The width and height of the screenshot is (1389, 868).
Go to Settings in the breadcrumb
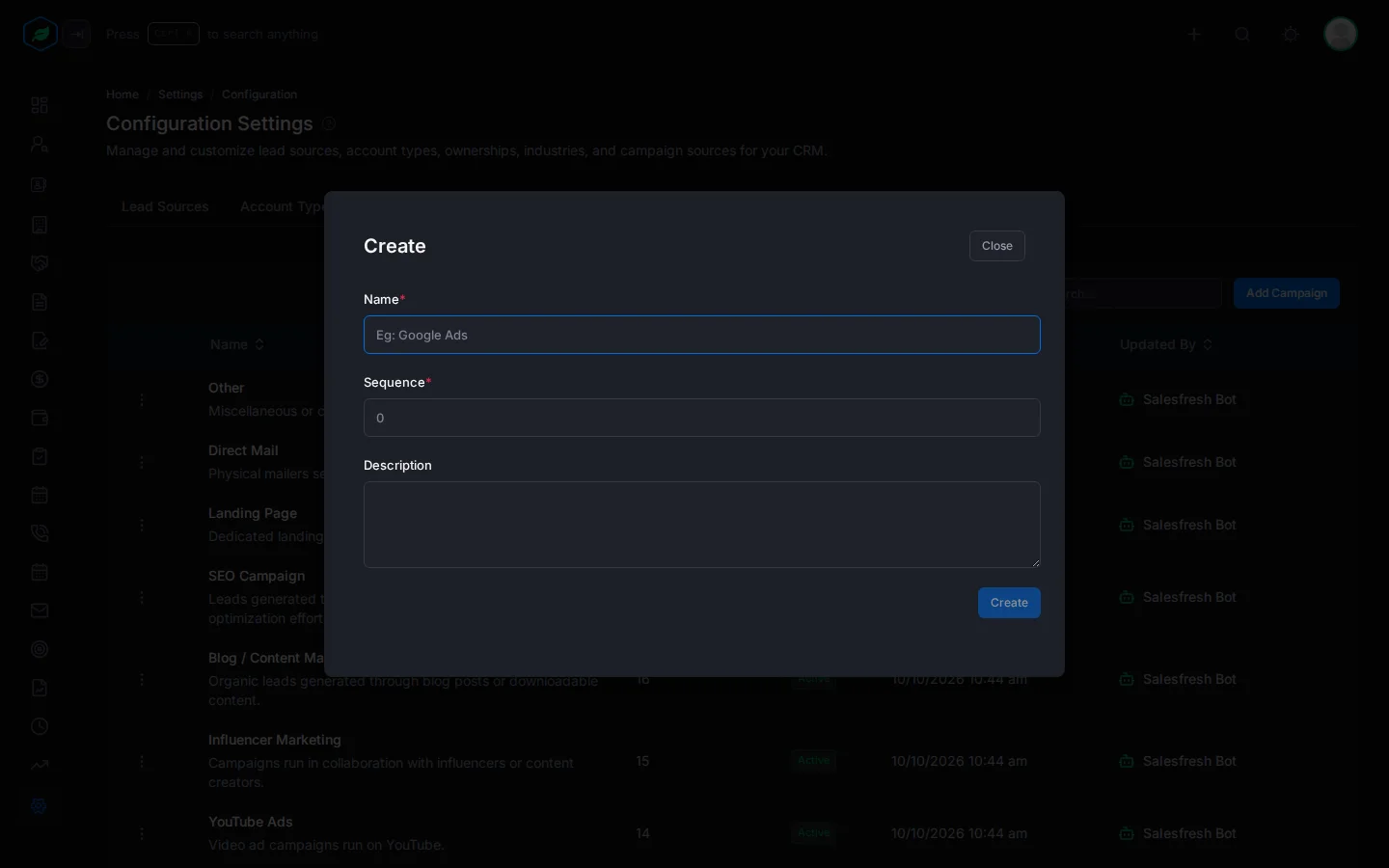click(180, 95)
